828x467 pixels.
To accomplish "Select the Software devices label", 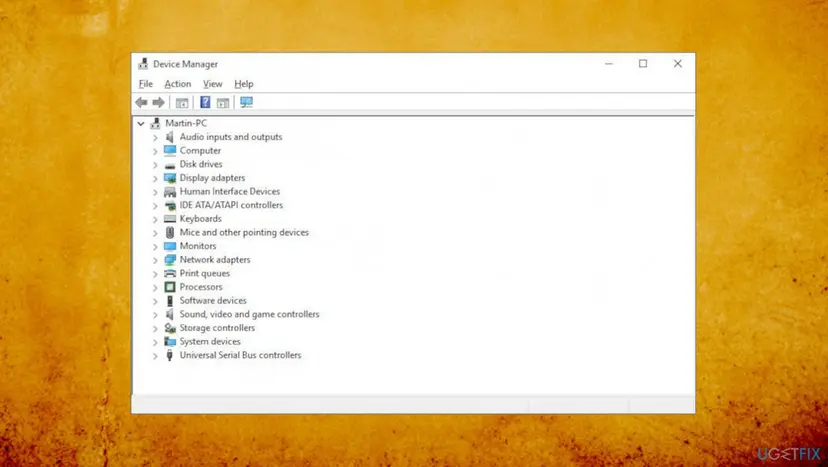I will (213, 301).
